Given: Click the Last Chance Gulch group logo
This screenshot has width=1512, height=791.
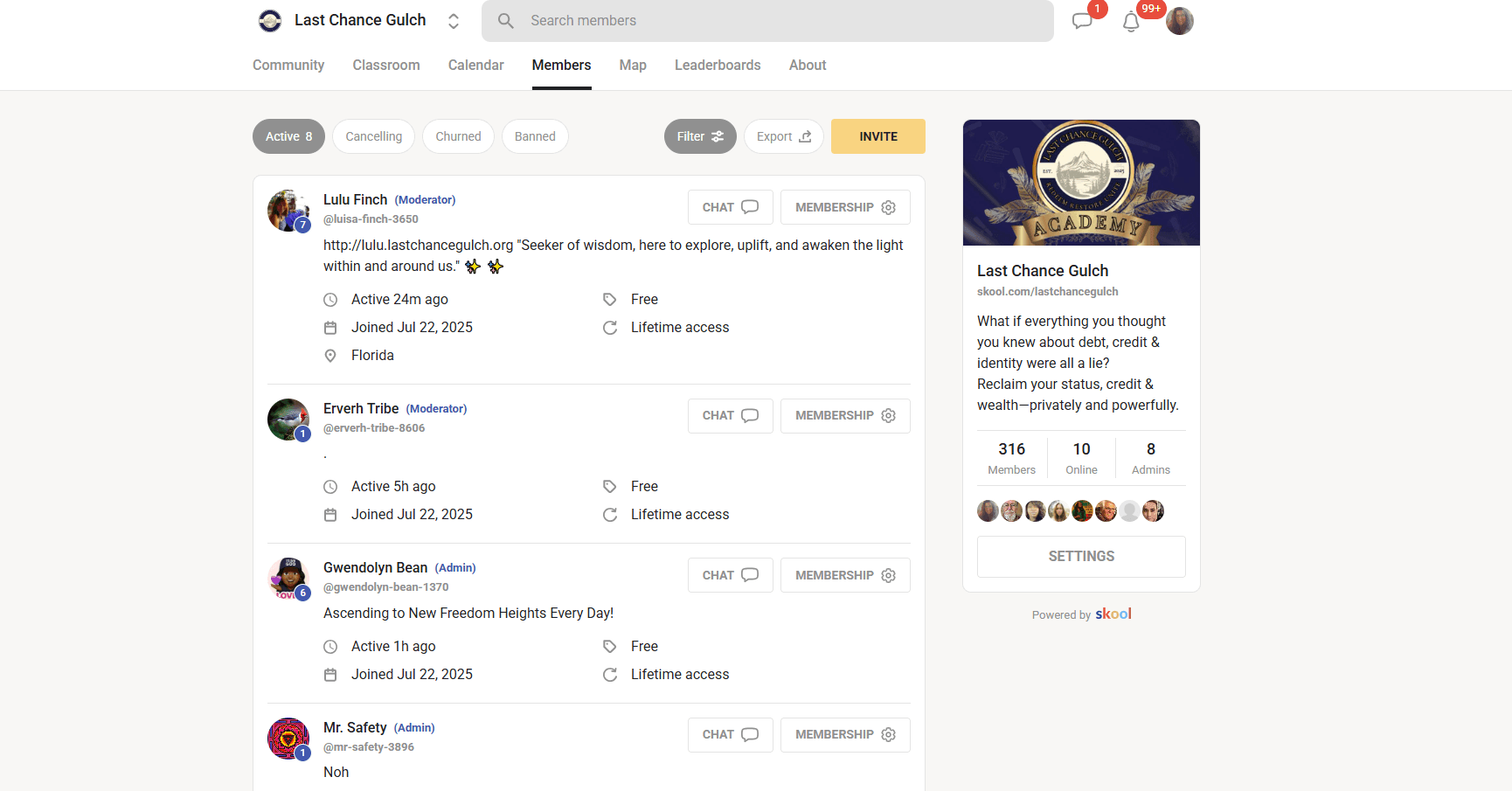Looking at the screenshot, I should point(270,21).
